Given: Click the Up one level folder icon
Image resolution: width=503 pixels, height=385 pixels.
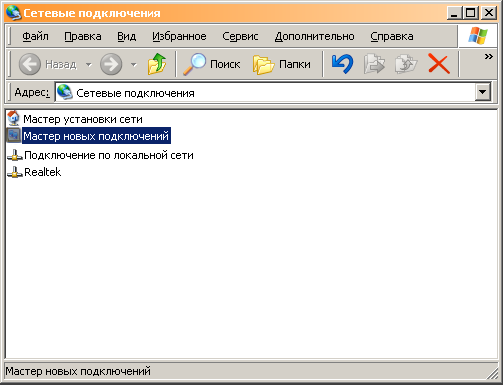Looking at the screenshot, I should coord(157,64).
